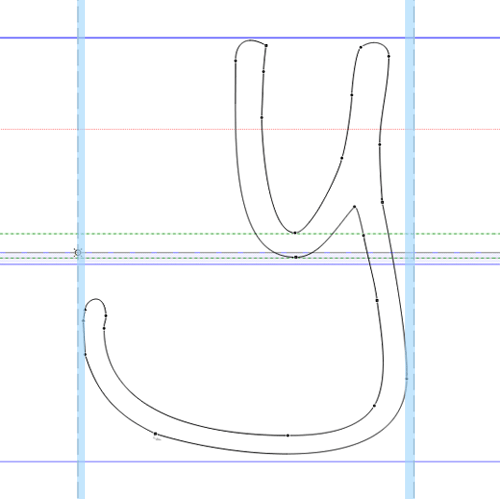Select the origin marker circle on the baseline
This screenshot has width=500, height=499.
(x=78, y=253)
